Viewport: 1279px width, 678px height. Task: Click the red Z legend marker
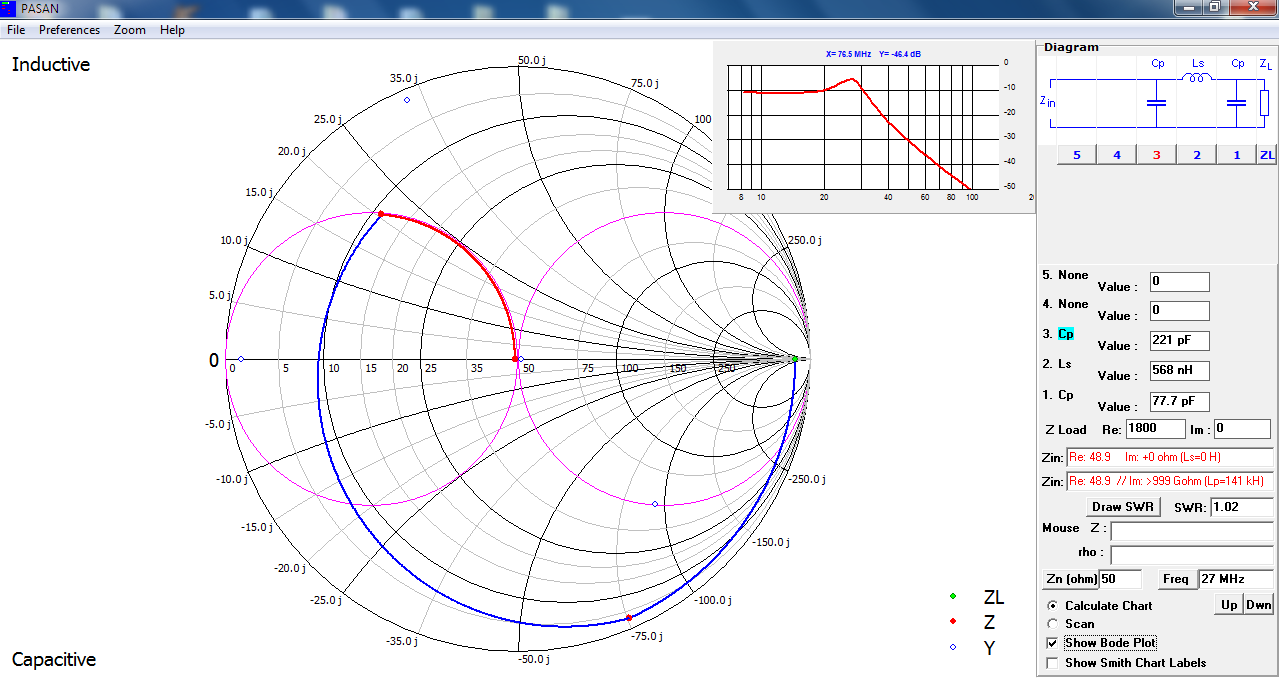953,622
